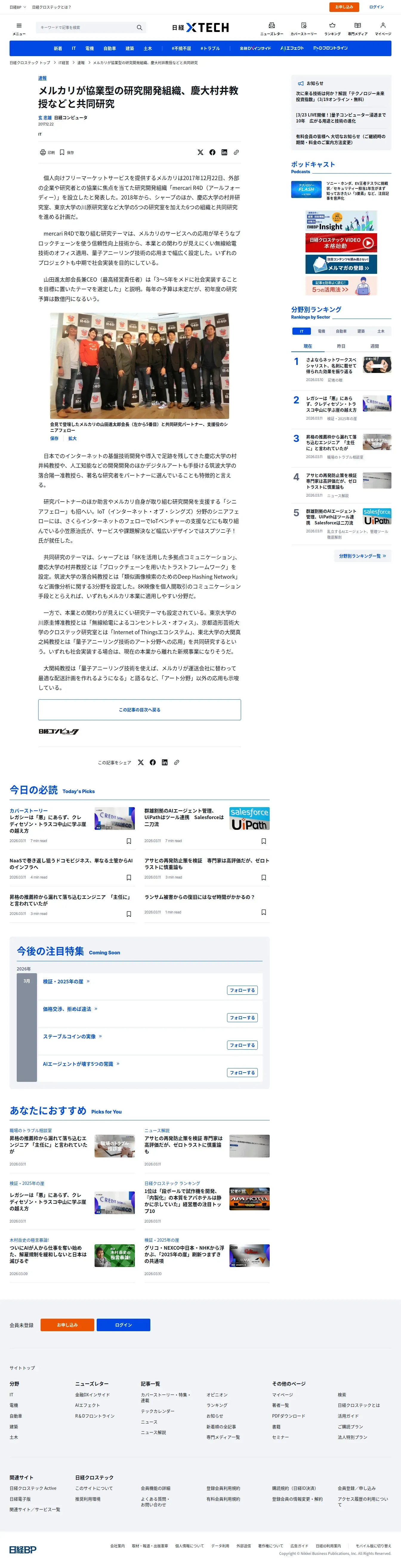Copy link icon in top share row
The image size is (401, 1568).
[236, 152]
